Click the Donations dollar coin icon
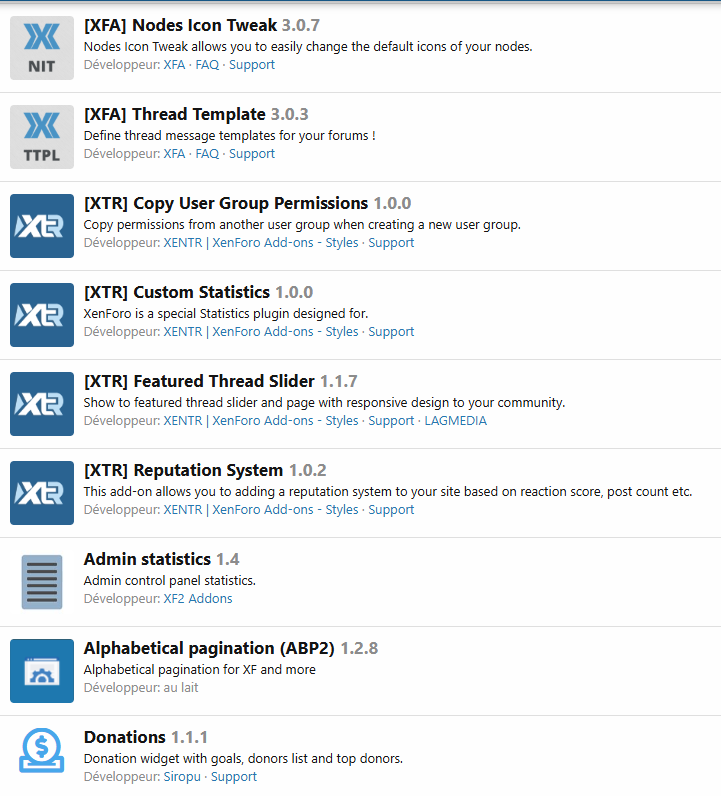 pyautogui.click(x=42, y=750)
